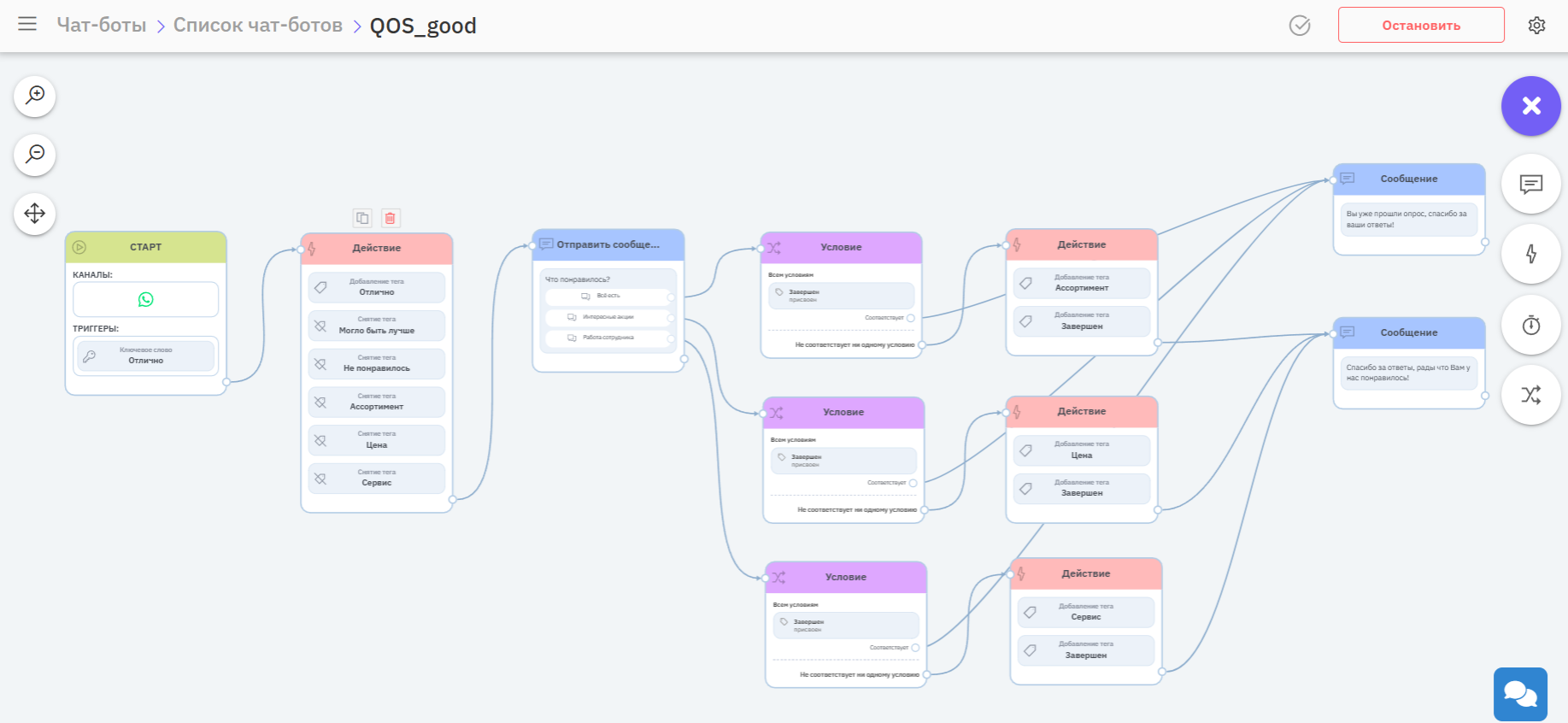Select the Работа сотрудника answer button
Screen dimensions: 1568x723
point(608,338)
